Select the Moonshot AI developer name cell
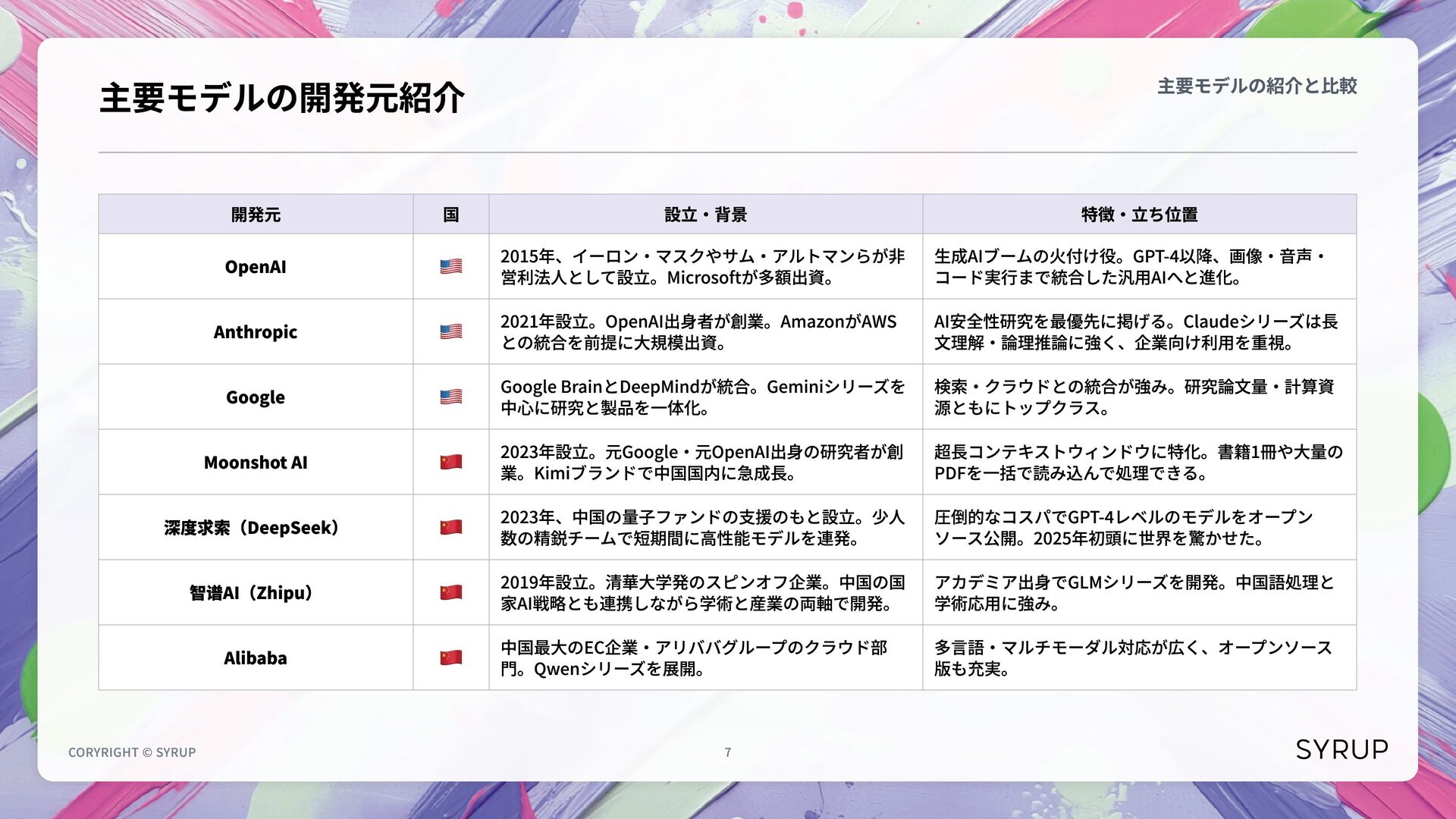 click(256, 462)
